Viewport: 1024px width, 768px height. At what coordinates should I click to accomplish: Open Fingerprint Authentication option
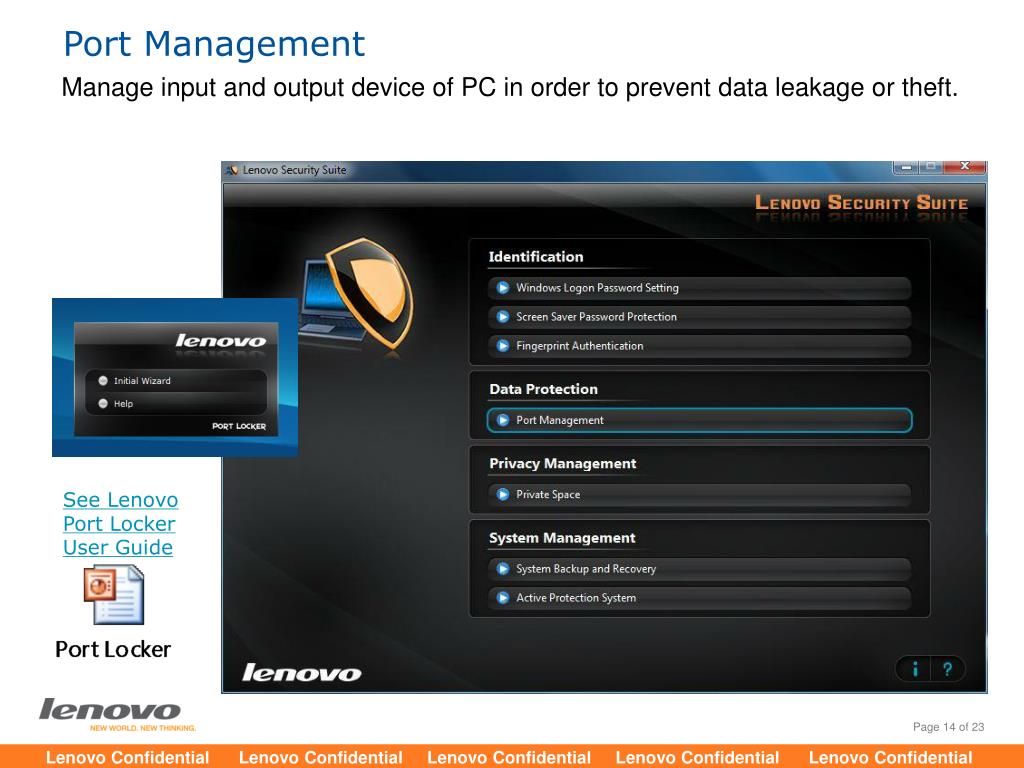pos(699,346)
